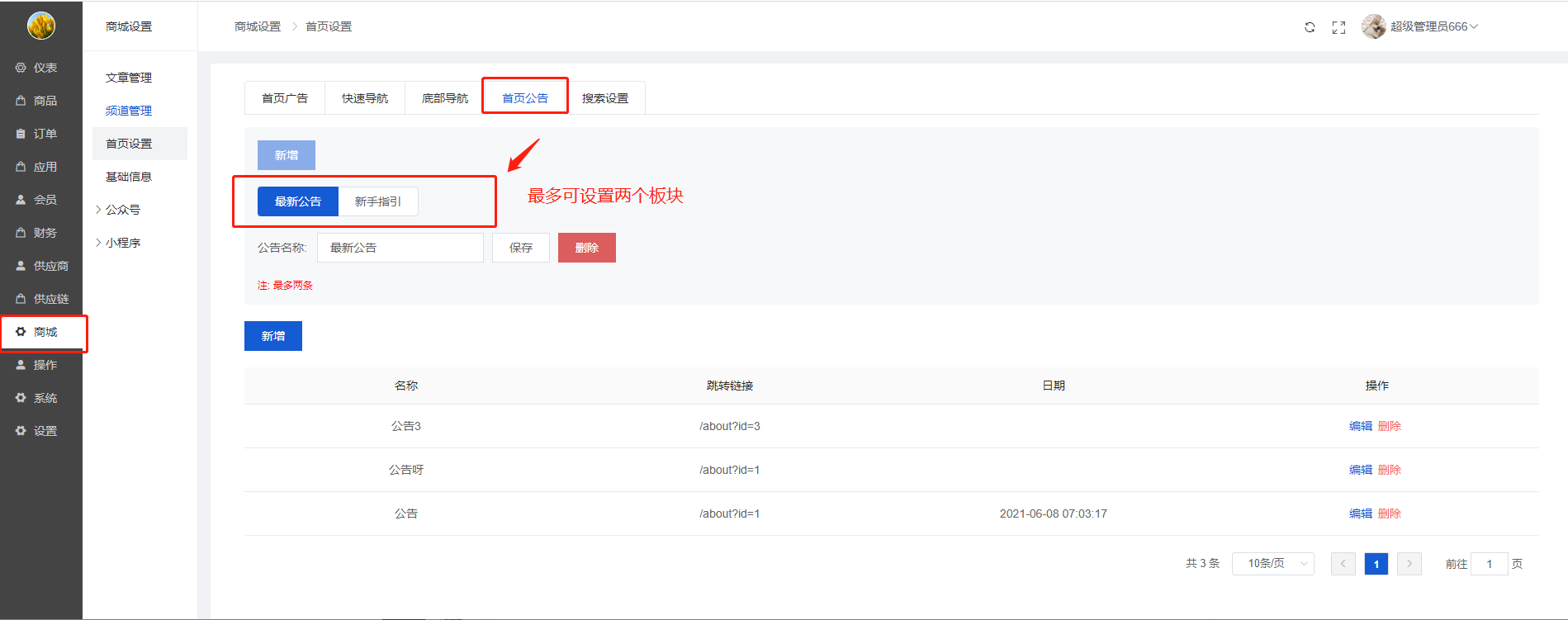This screenshot has height=620, width=1568.
Task: Expand the 小程序 submenu
Action: point(122,243)
